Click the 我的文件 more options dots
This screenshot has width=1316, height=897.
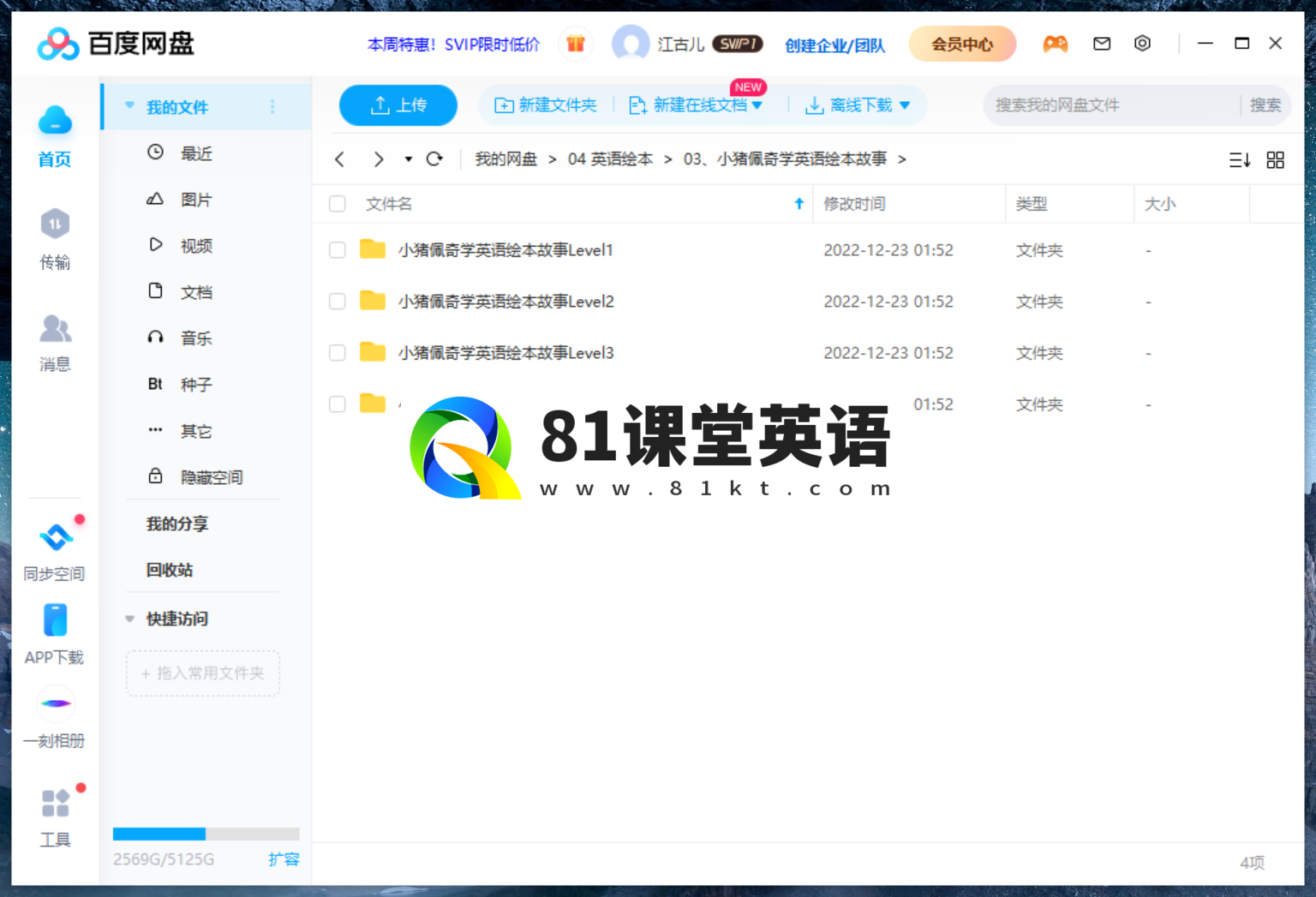[x=272, y=107]
